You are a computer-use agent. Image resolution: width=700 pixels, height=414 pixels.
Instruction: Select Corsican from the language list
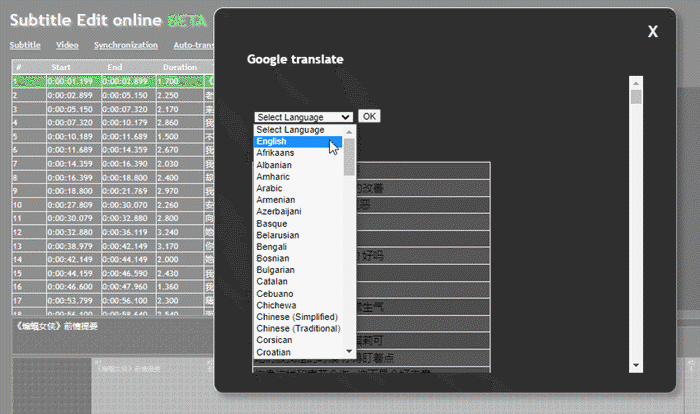click(299, 340)
